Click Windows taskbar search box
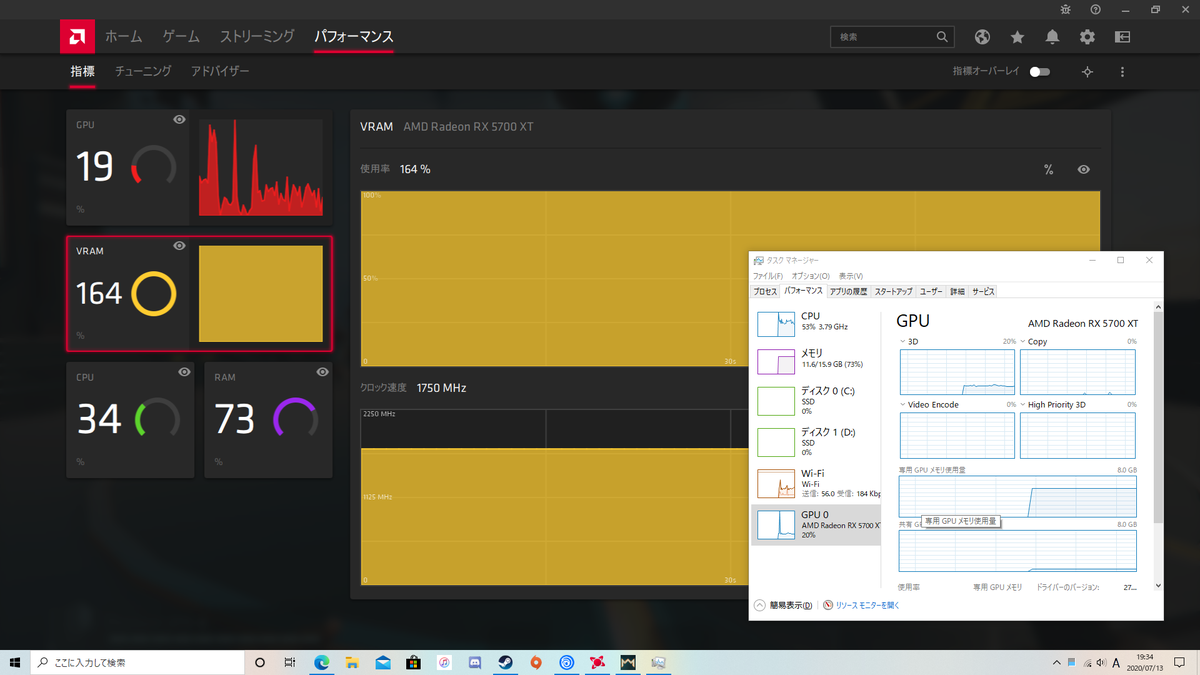This screenshot has height=675, width=1200. 137,662
